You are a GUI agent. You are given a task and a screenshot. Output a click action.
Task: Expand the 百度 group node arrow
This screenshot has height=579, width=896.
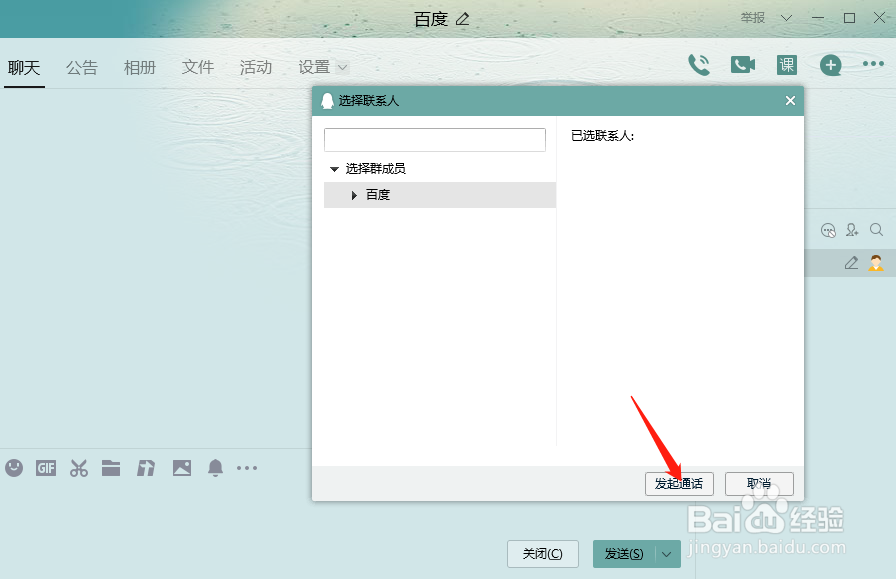354,195
